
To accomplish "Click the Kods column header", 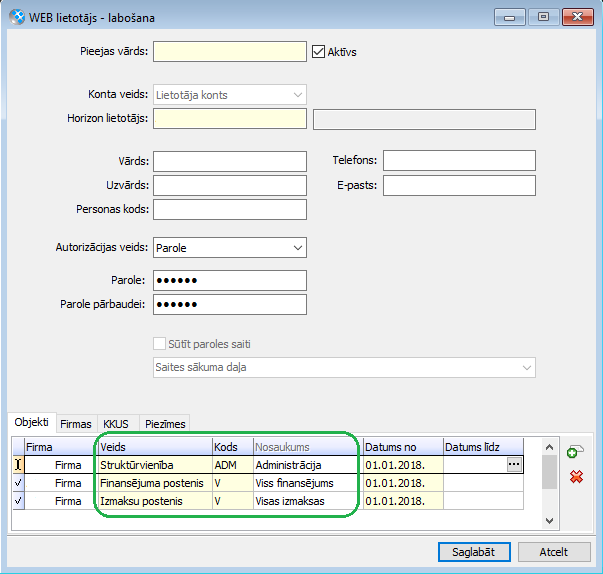I will point(233,447).
